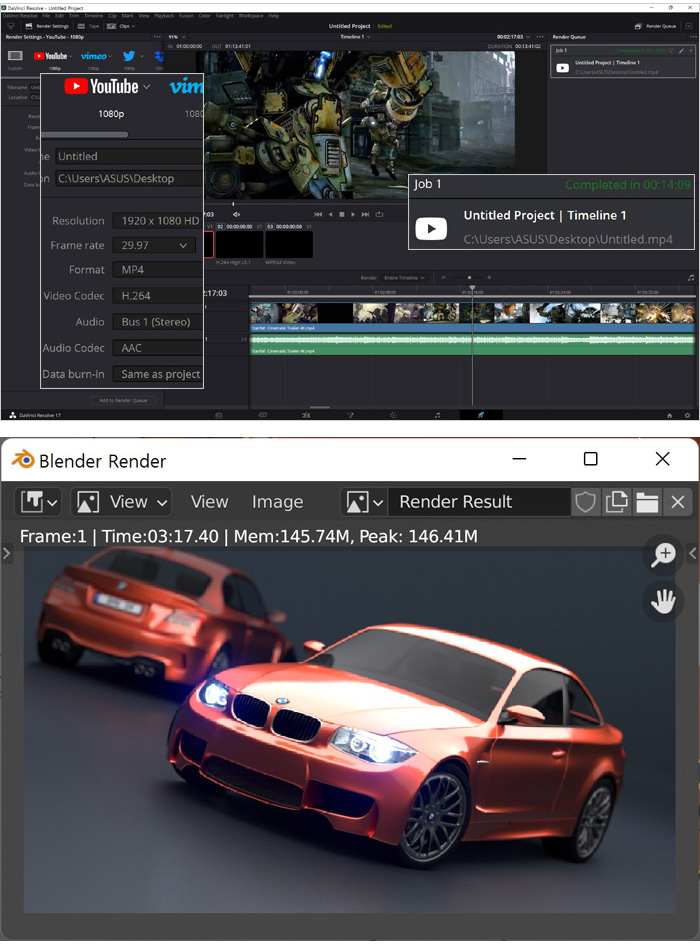700x946 pixels.
Task: Toggle the Tape button in the toolbar
Action: (88, 27)
